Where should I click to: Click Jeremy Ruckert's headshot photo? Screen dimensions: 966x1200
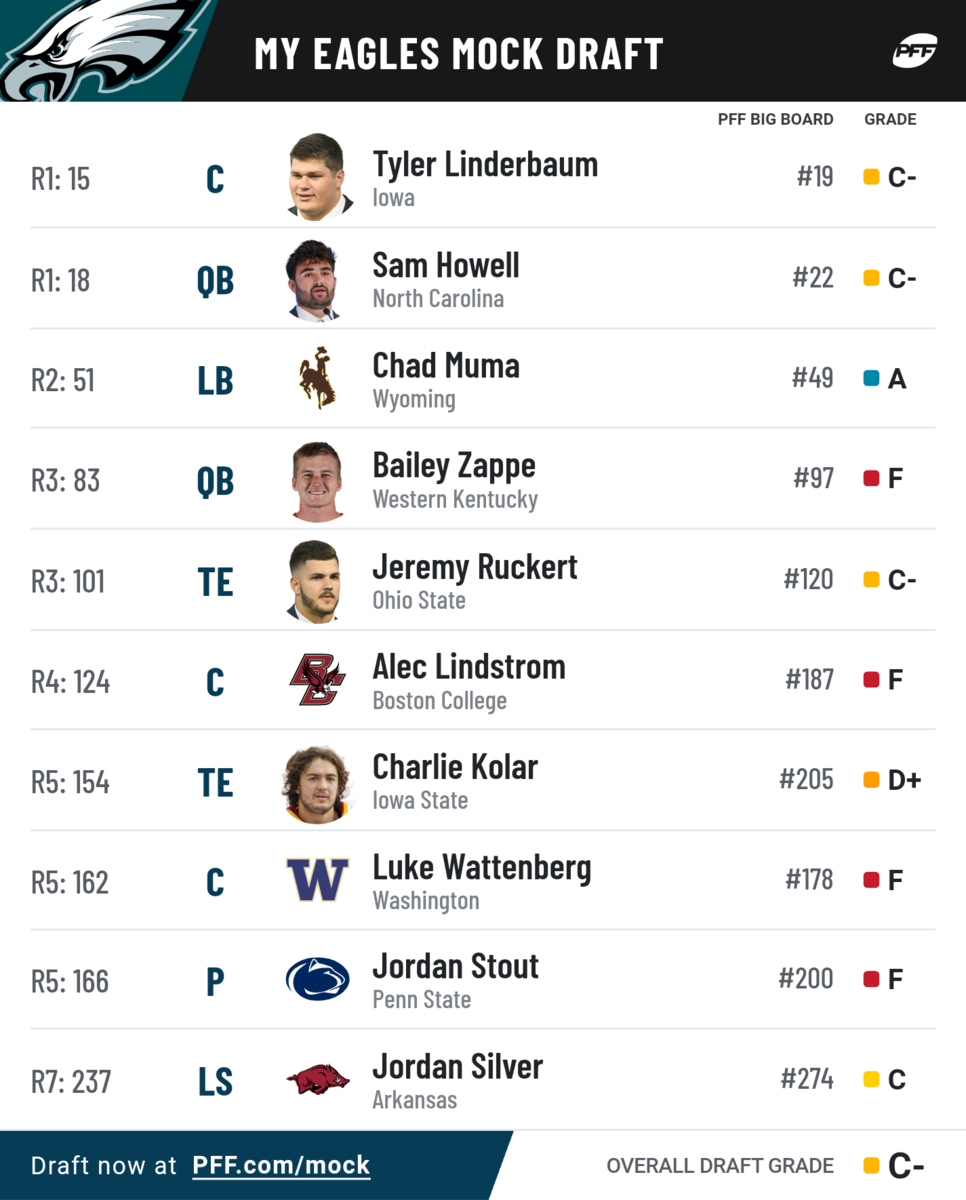[x=315, y=581]
